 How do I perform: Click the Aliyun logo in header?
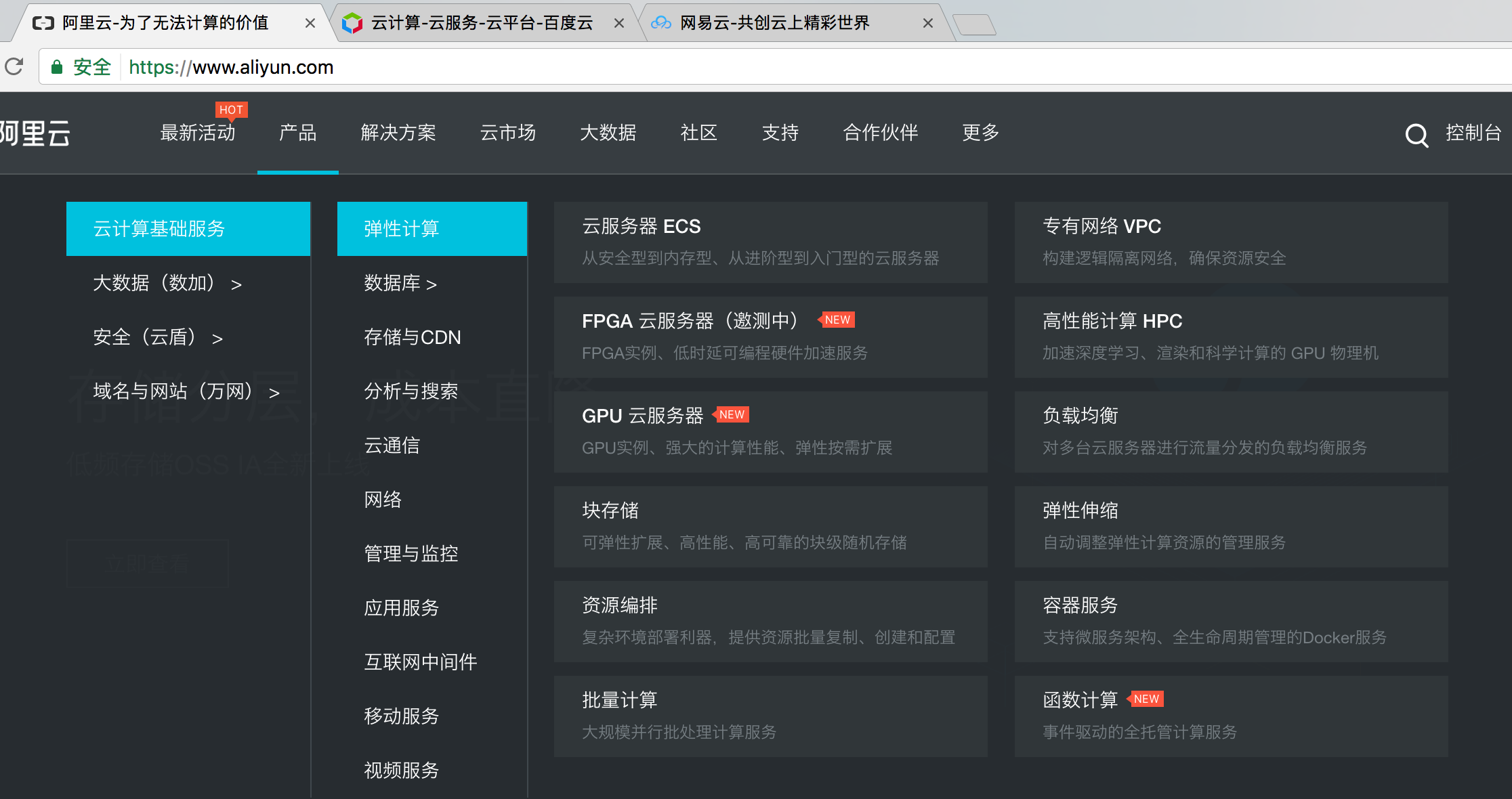35,133
